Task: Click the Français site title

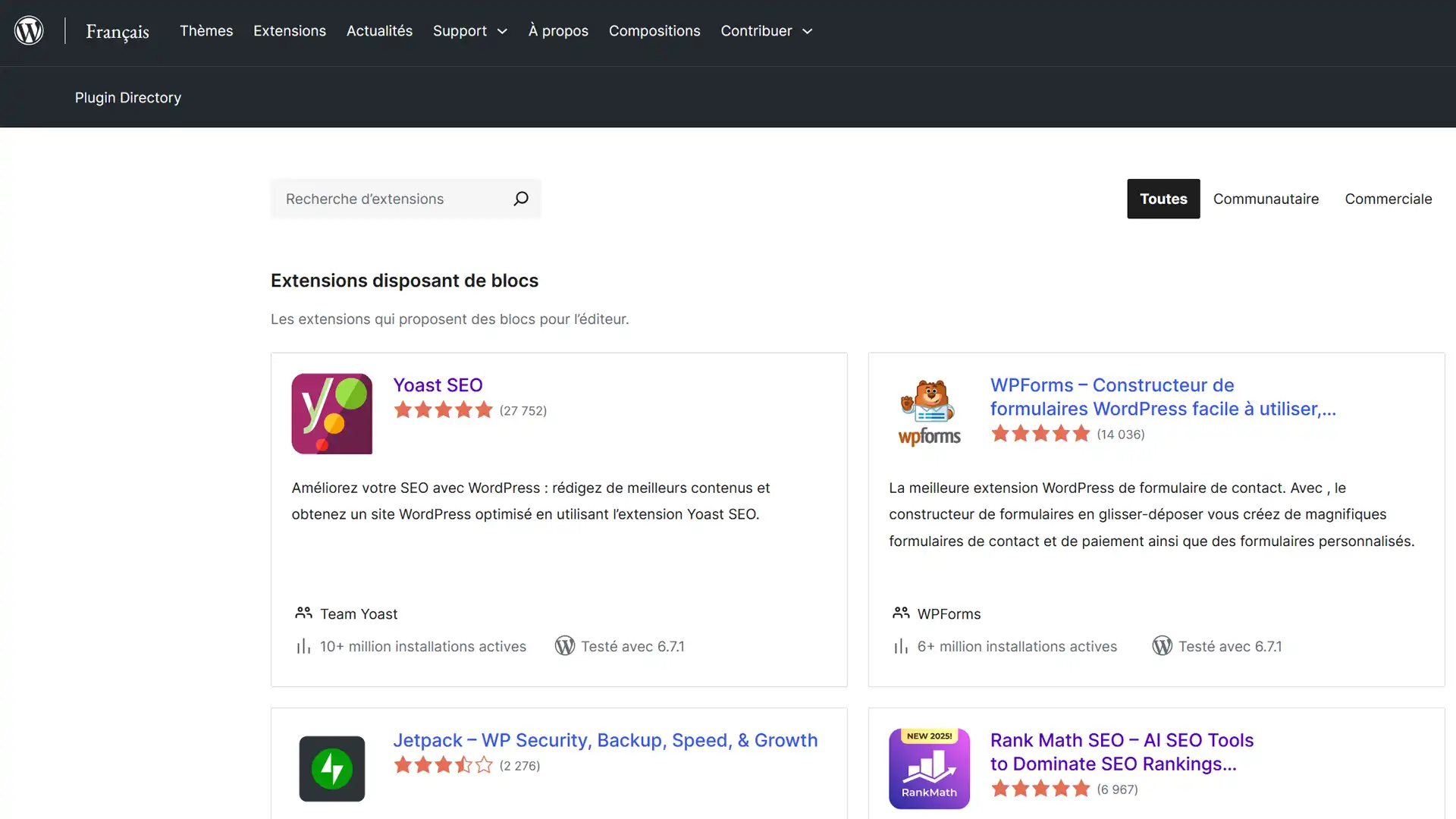Action: [x=118, y=31]
